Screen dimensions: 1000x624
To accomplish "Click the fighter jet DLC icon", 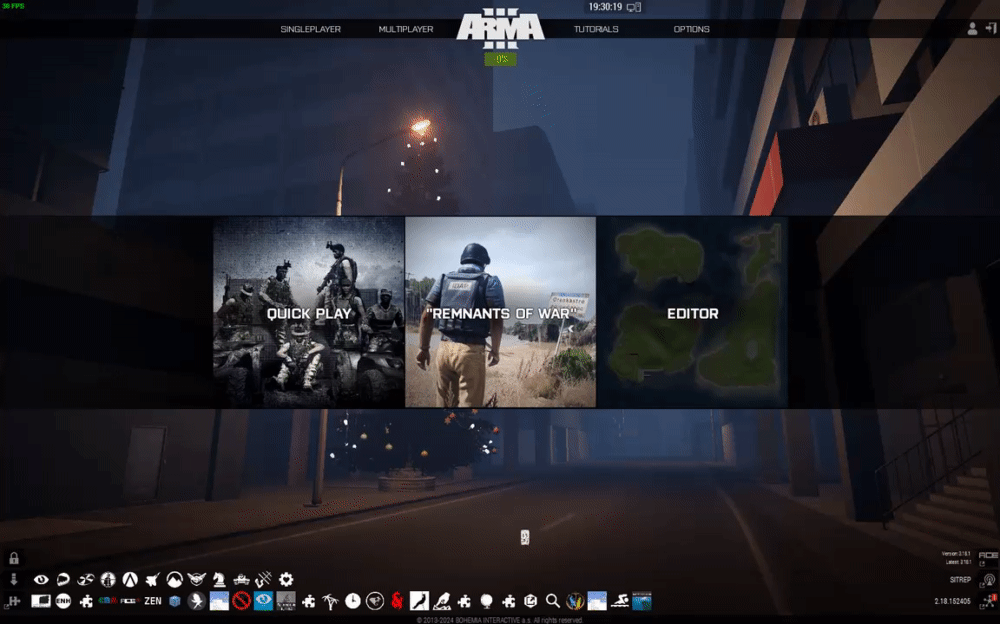I will 152,579.
